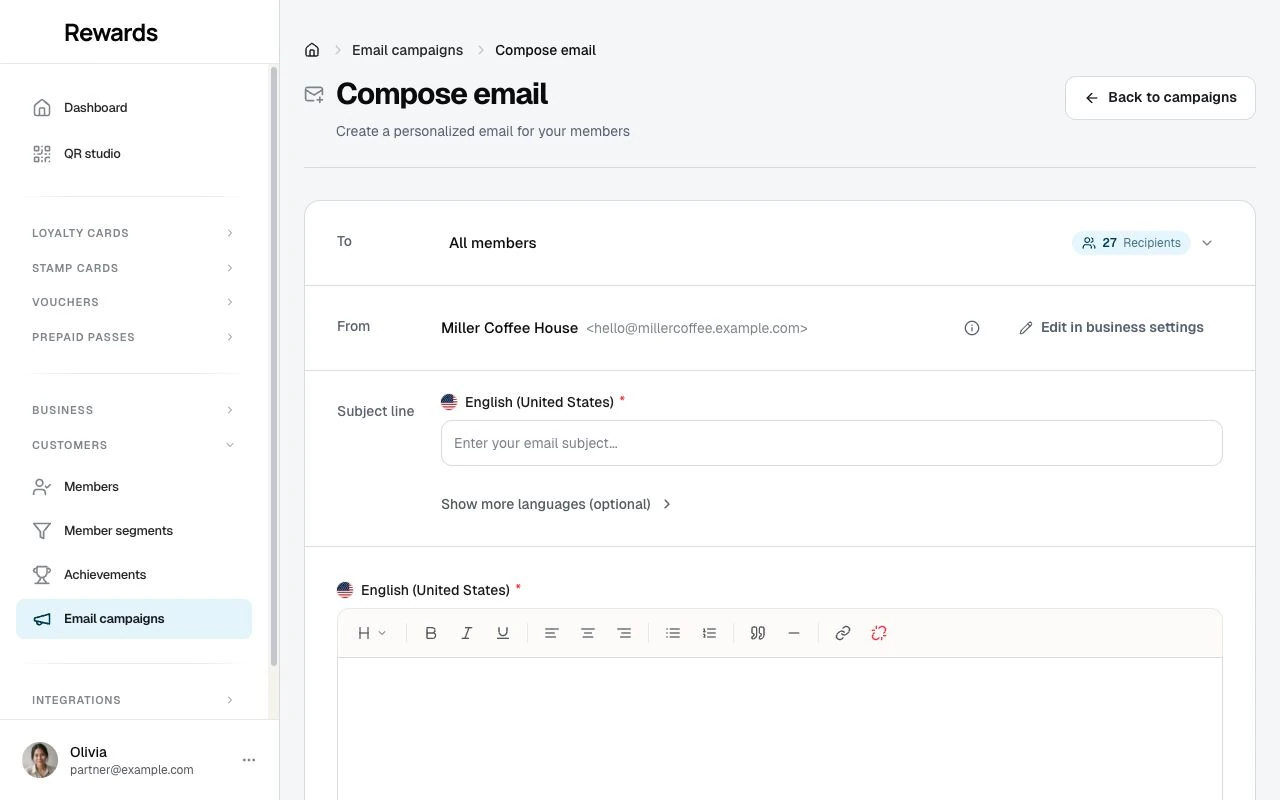Screen dimensions: 1280x800
Task: Click Back to campaigns button
Action: click(x=1160, y=98)
